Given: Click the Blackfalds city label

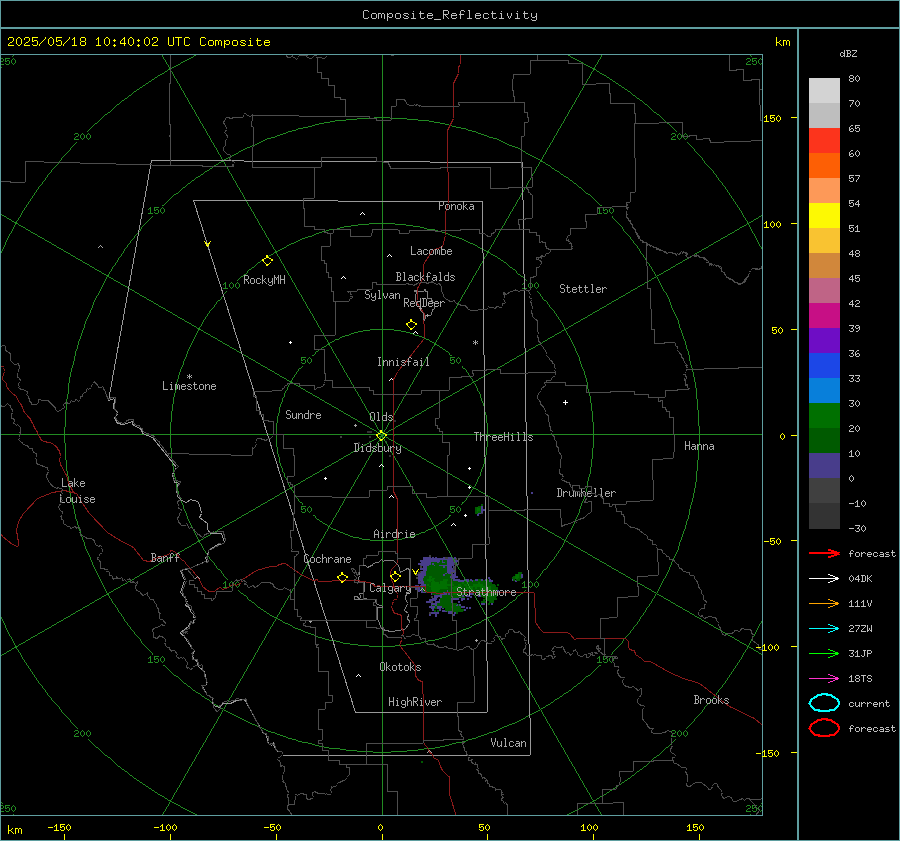Looking at the screenshot, I should click(x=425, y=277).
